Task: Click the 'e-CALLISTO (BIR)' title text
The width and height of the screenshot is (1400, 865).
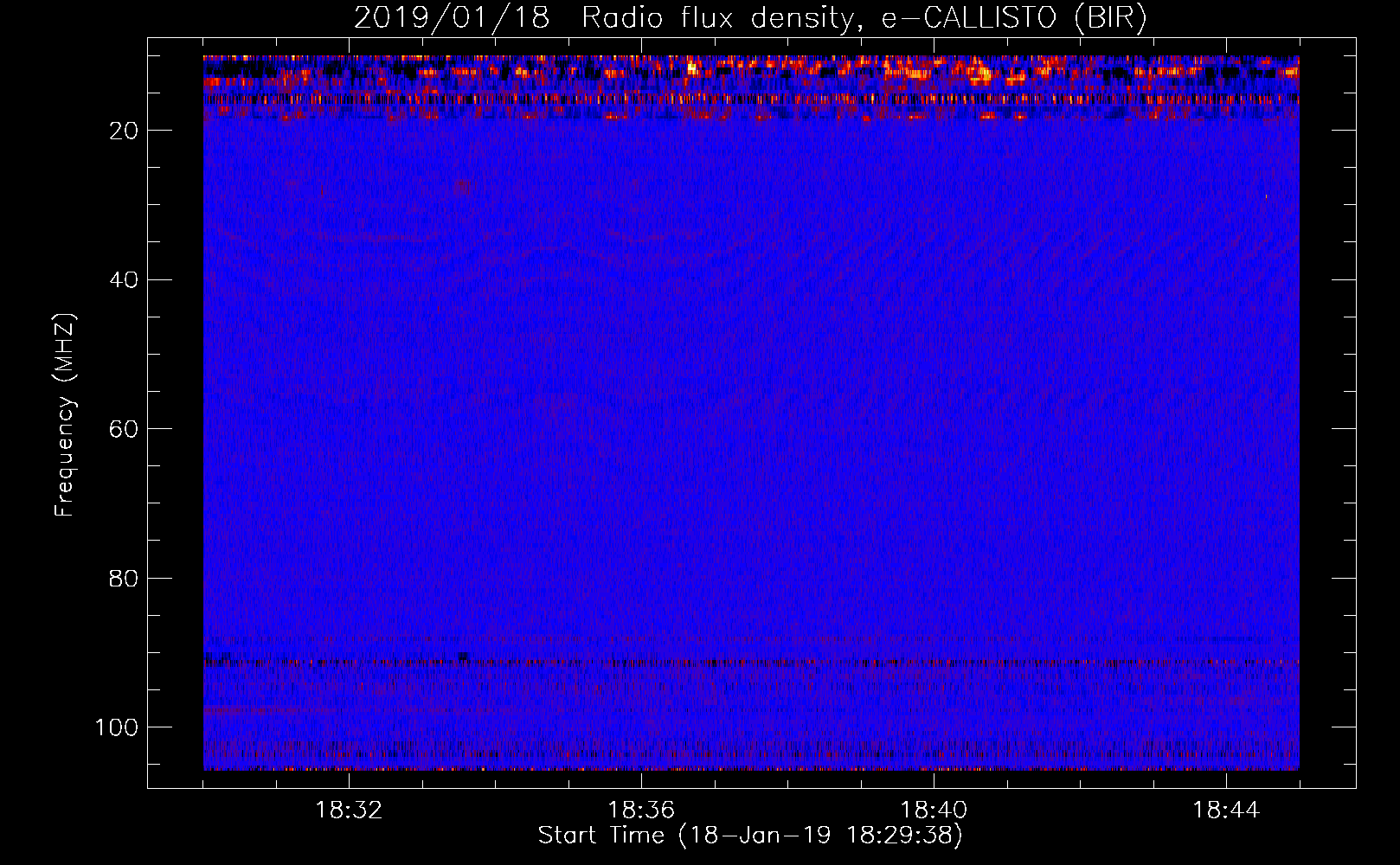Action: 1014,18
